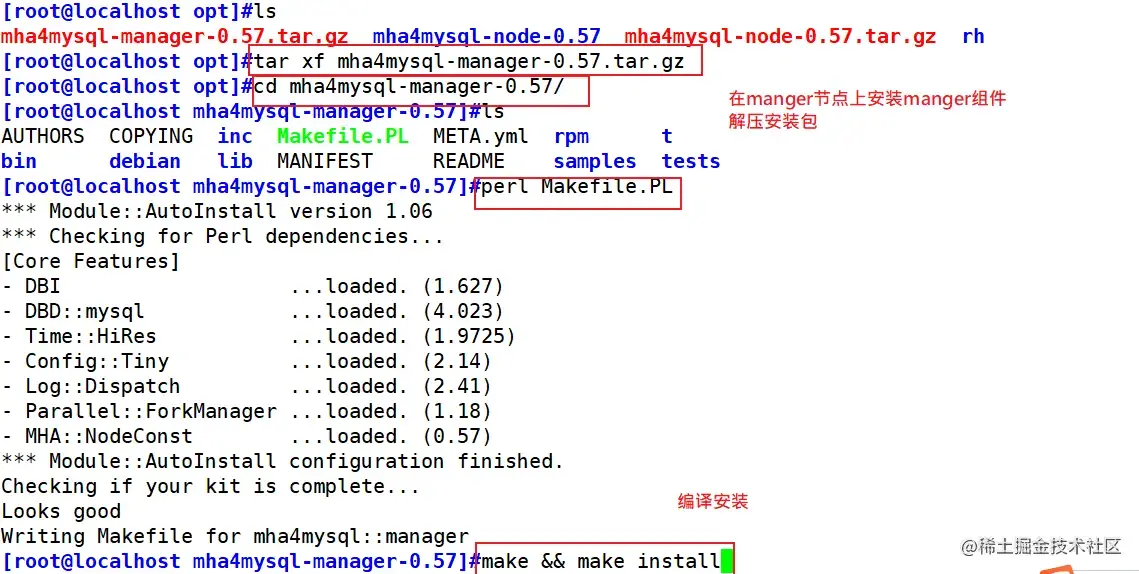The image size is (1139, 574).
Task: Click the Config::Tiny loaded (2.14) line
Action: click(247, 361)
